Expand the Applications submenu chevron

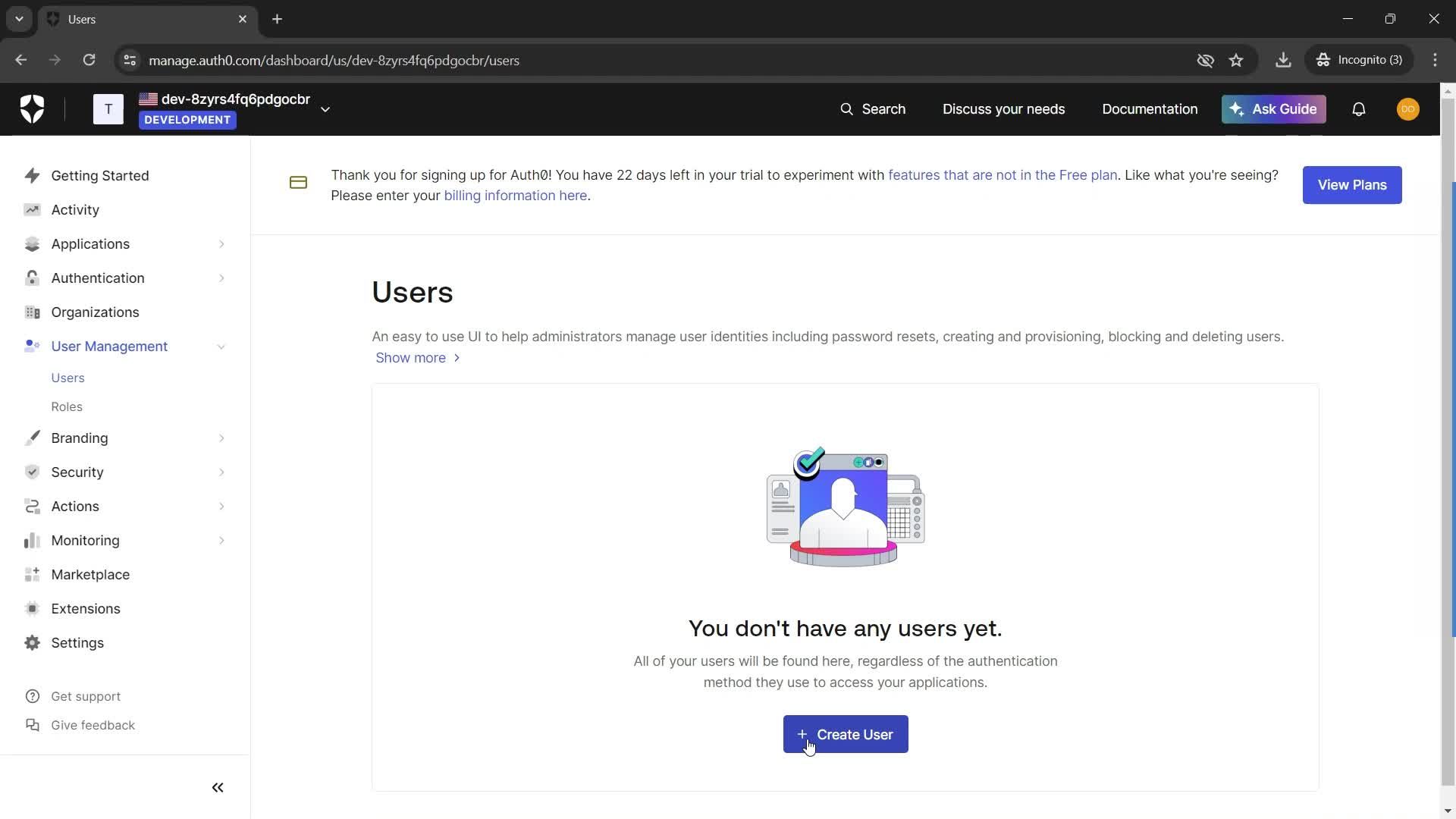[221, 244]
